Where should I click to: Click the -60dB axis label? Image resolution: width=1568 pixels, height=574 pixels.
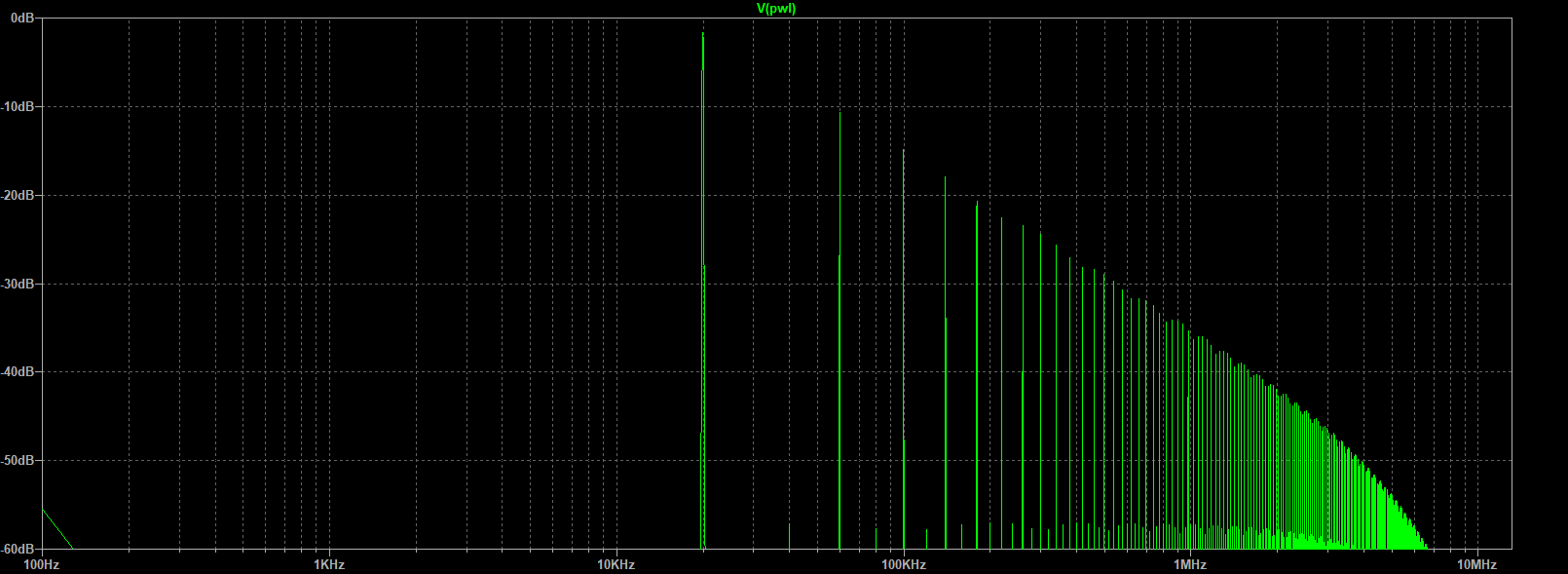tap(18, 549)
